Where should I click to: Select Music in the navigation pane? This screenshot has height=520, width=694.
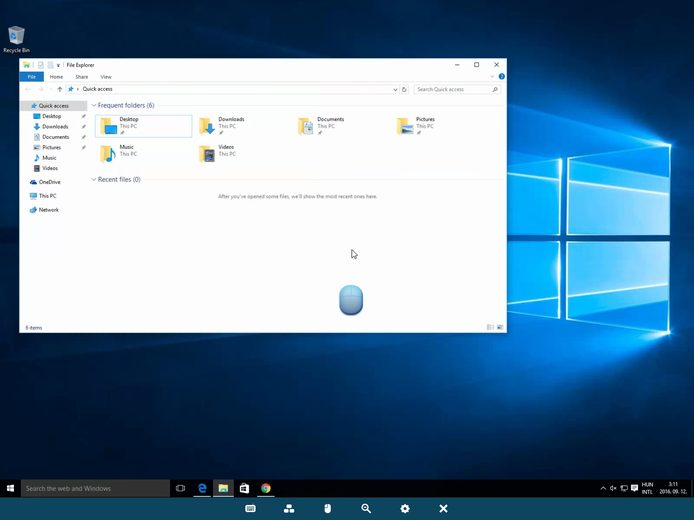[x=49, y=158]
